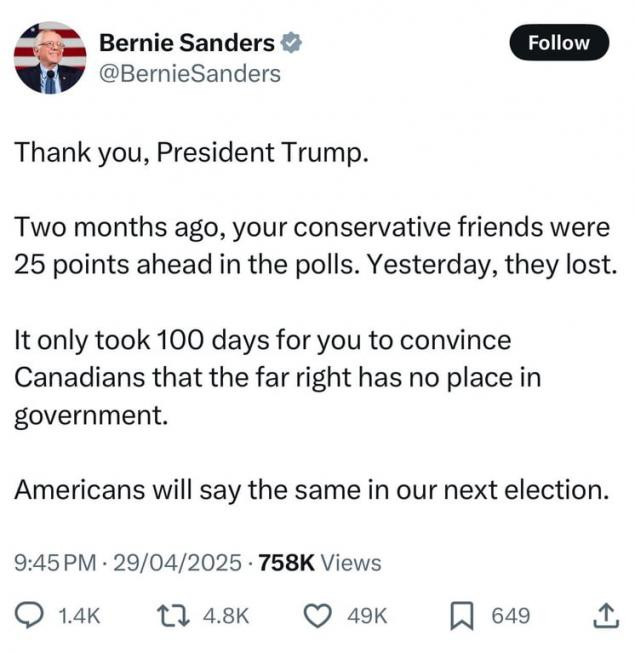This screenshot has height=653, width=635.
Task: Open the share upload icon
Action: (606, 616)
